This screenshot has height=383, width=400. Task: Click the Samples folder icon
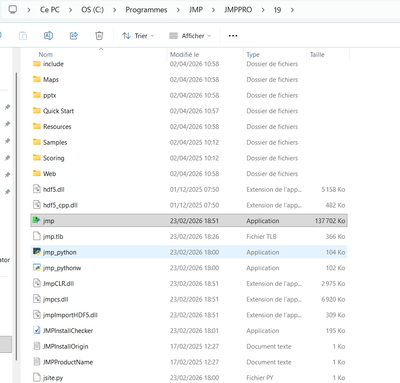[x=37, y=142]
